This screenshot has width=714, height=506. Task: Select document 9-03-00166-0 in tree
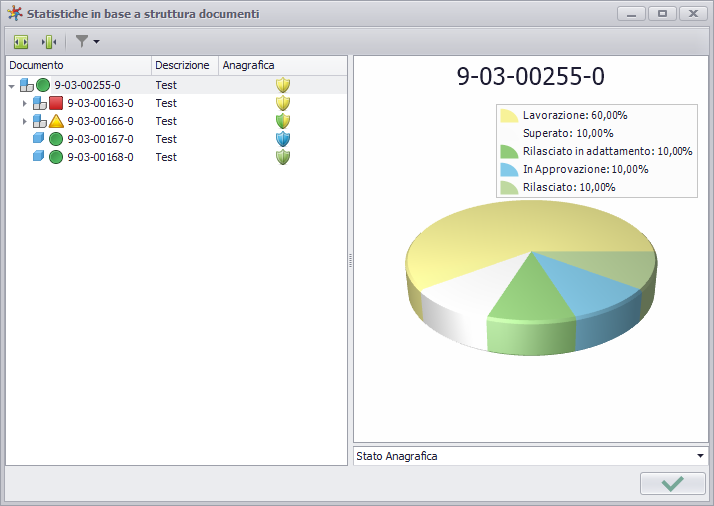point(100,121)
